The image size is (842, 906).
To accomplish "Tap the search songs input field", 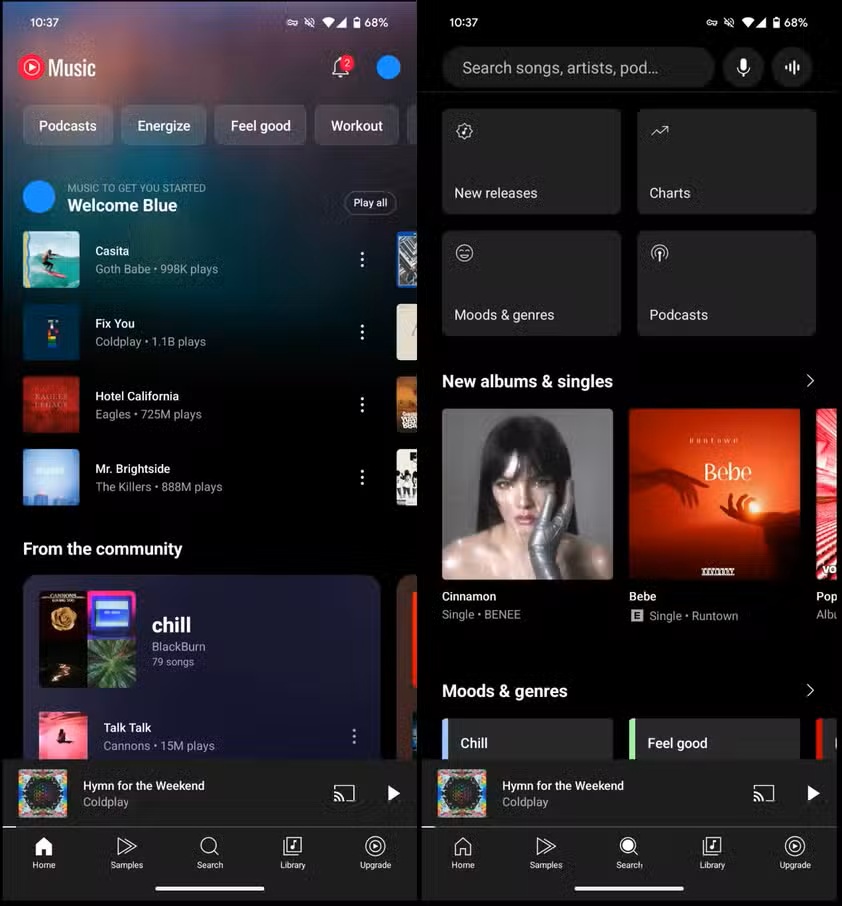I will 577,68.
